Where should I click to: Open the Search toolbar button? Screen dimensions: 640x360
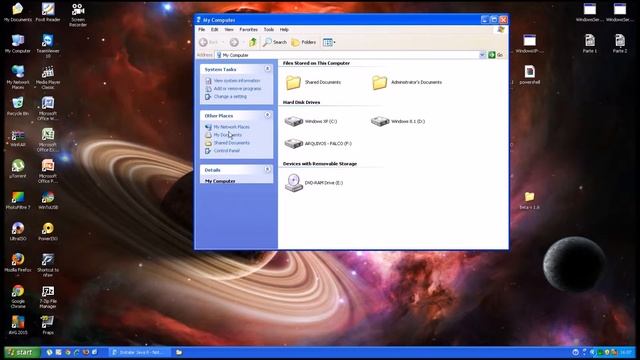[275, 42]
